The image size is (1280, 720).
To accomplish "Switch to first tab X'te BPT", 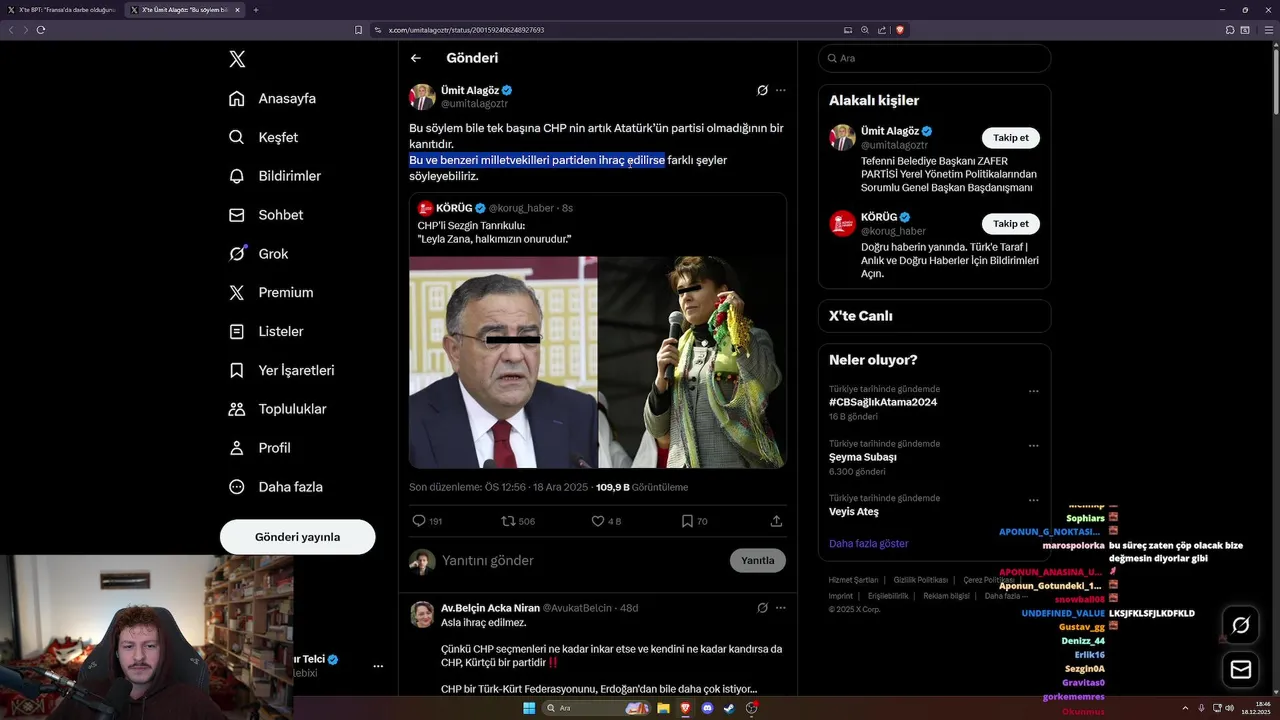I will point(62,10).
